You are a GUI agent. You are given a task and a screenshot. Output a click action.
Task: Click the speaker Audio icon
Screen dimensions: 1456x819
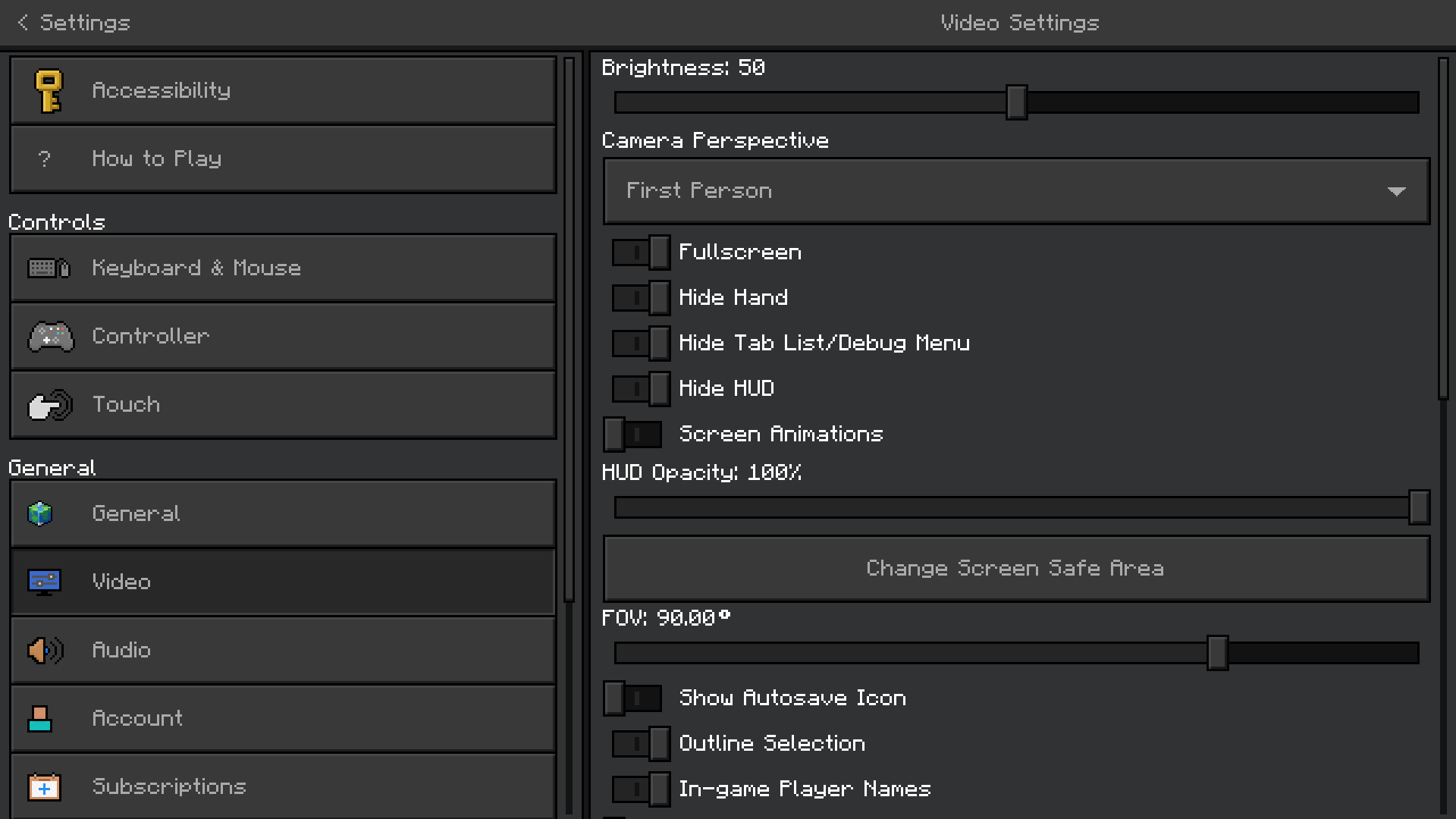(45, 651)
